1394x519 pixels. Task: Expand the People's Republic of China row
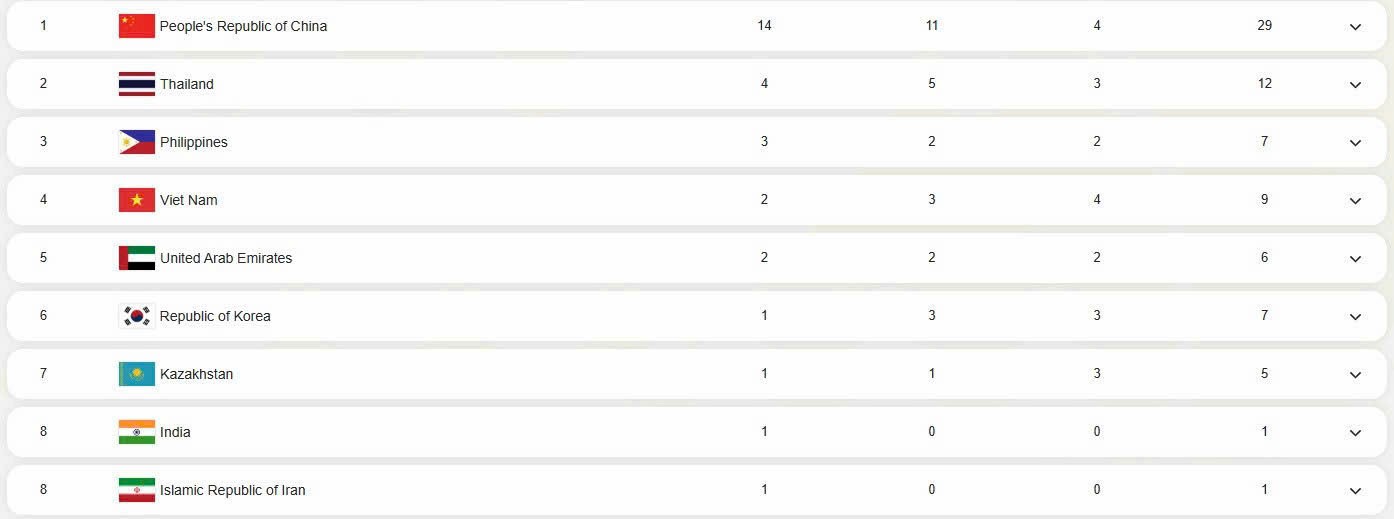1355,27
